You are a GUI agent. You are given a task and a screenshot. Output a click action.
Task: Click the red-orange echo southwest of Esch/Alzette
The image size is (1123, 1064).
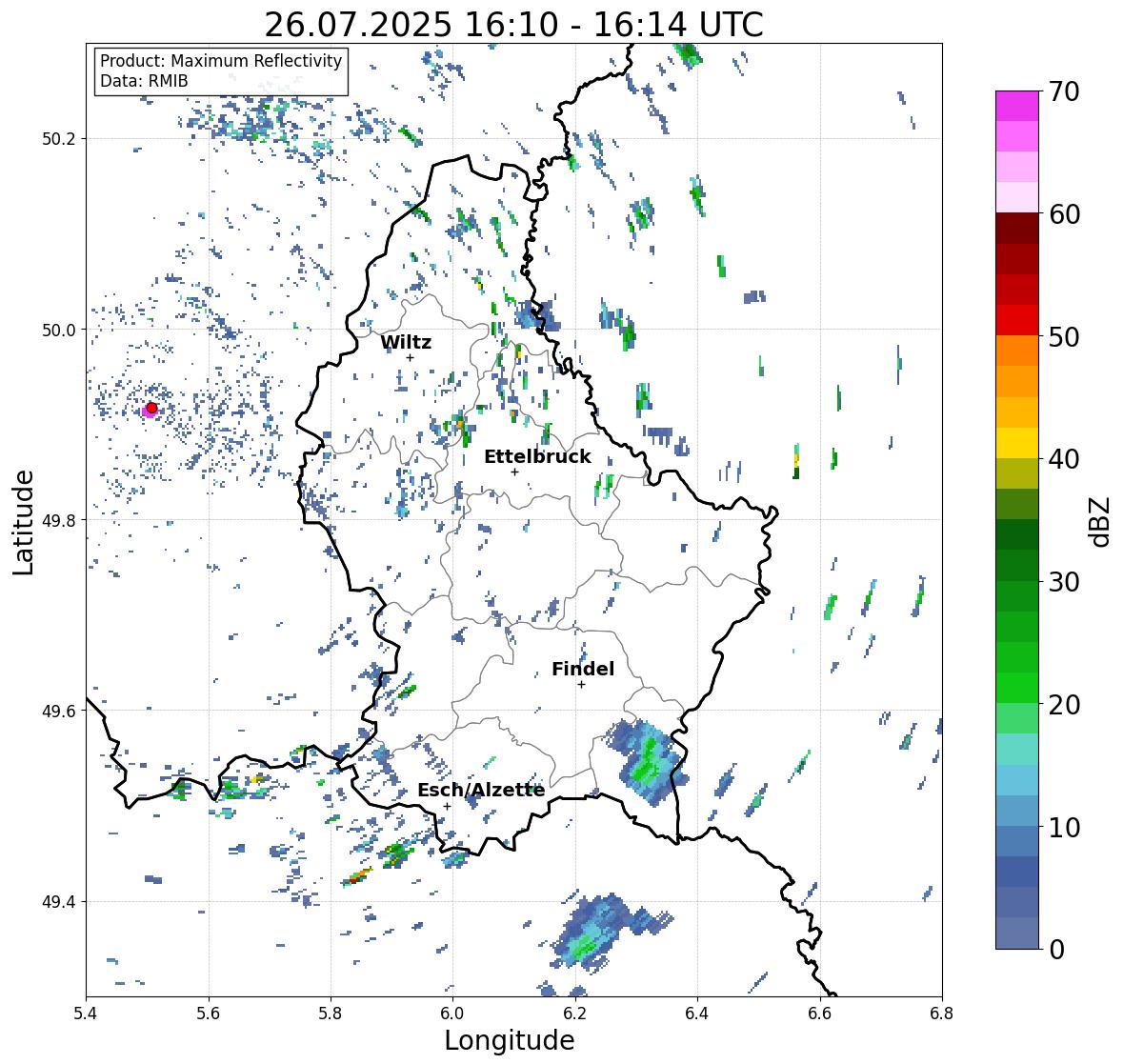coord(357,875)
